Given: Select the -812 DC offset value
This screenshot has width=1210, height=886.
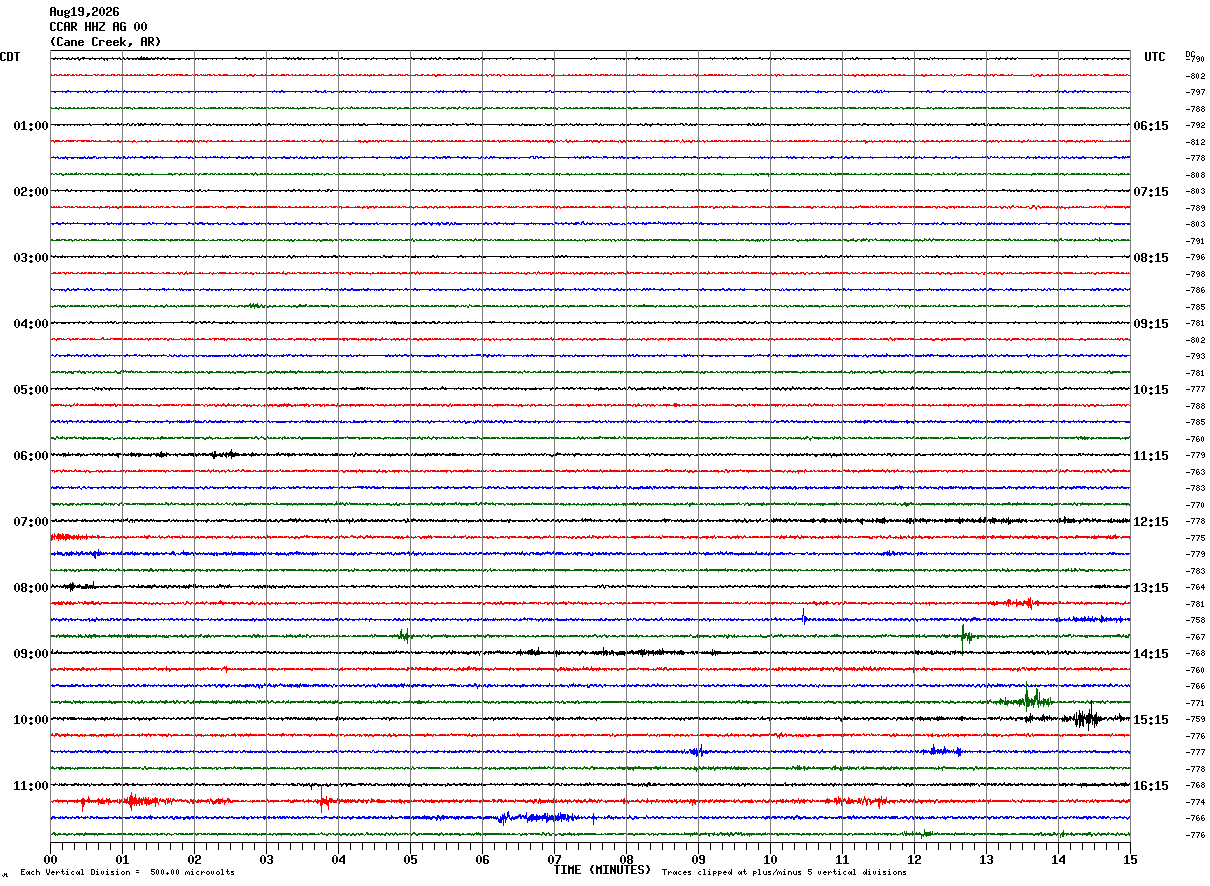Looking at the screenshot, I should (1195, 142).
